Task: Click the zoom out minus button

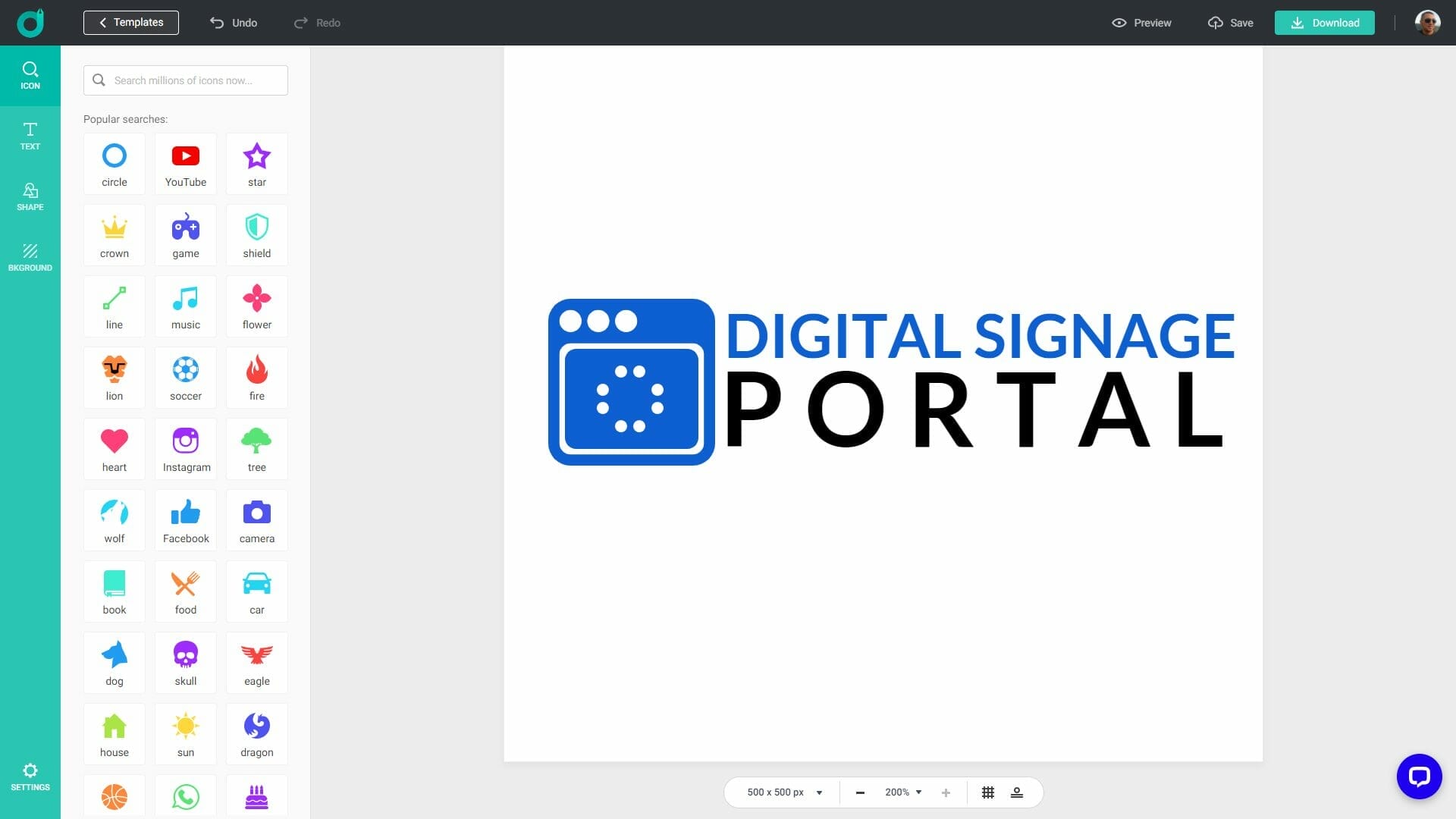Action: (860, 792)
